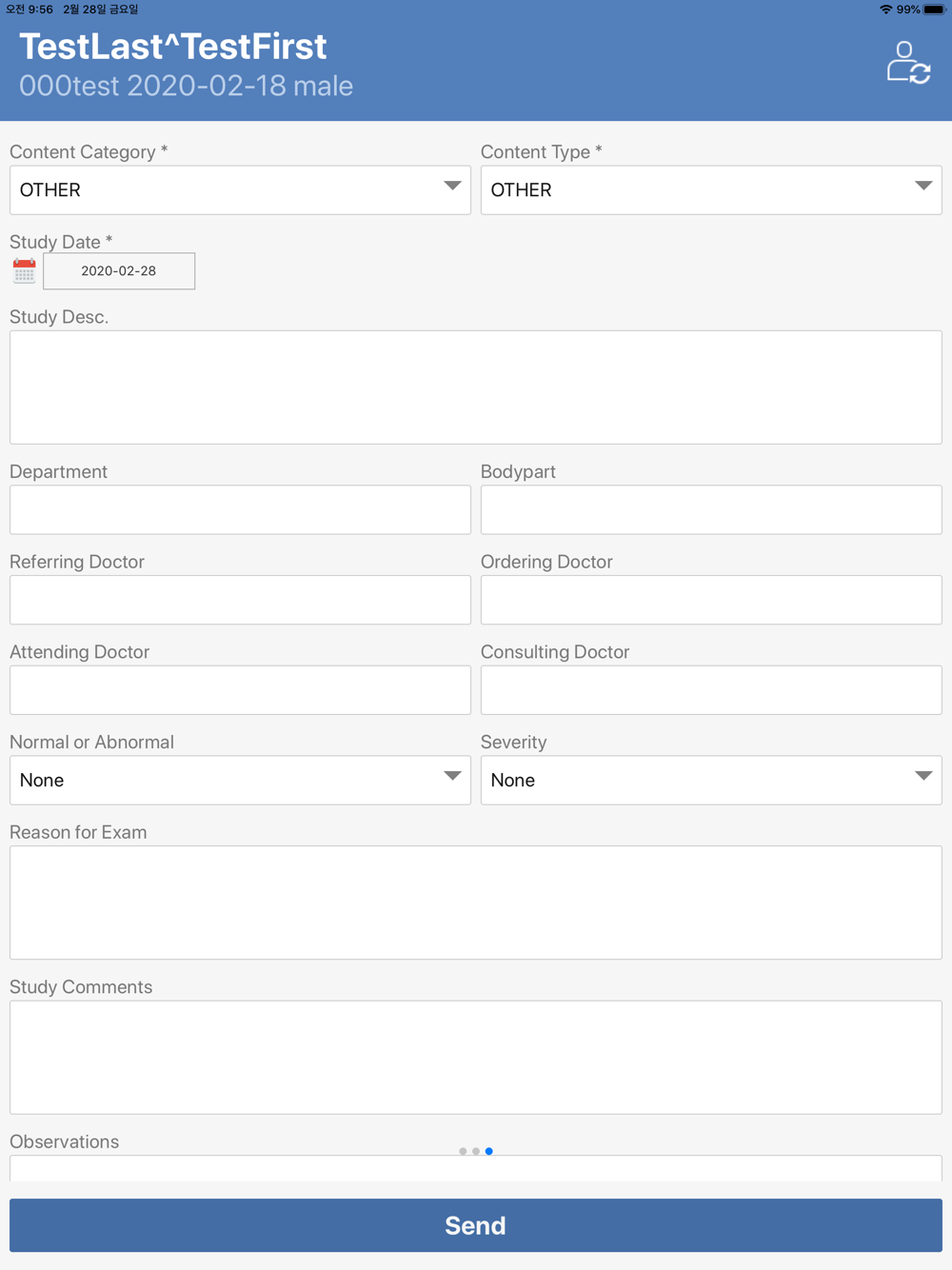Tap the Ordering Doctor field

point(711,600)
